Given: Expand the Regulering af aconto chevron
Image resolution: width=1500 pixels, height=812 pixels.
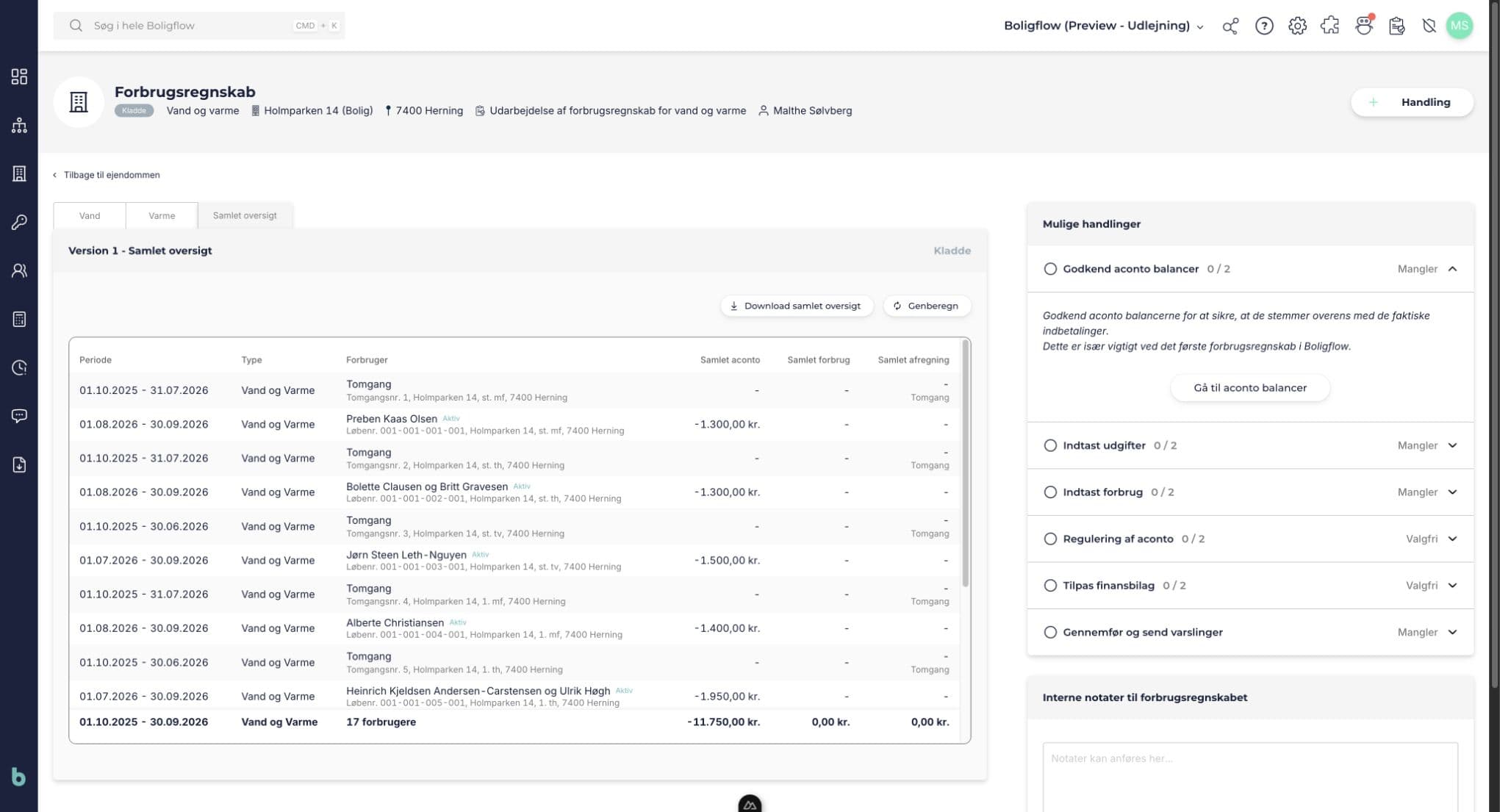Looking at the screenshot, I should (1452, 539).
